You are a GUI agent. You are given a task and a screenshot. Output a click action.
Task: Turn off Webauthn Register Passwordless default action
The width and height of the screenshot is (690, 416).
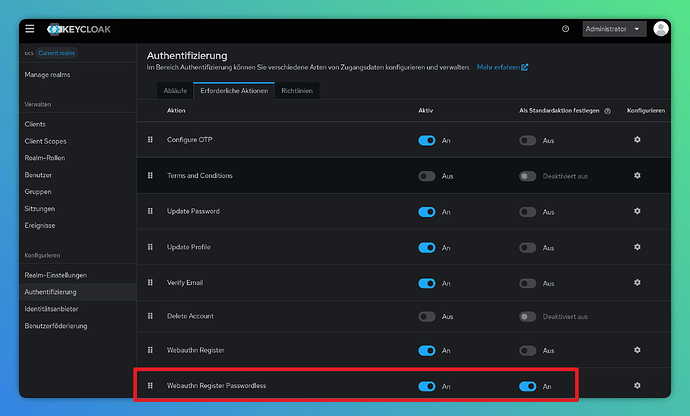528,386
